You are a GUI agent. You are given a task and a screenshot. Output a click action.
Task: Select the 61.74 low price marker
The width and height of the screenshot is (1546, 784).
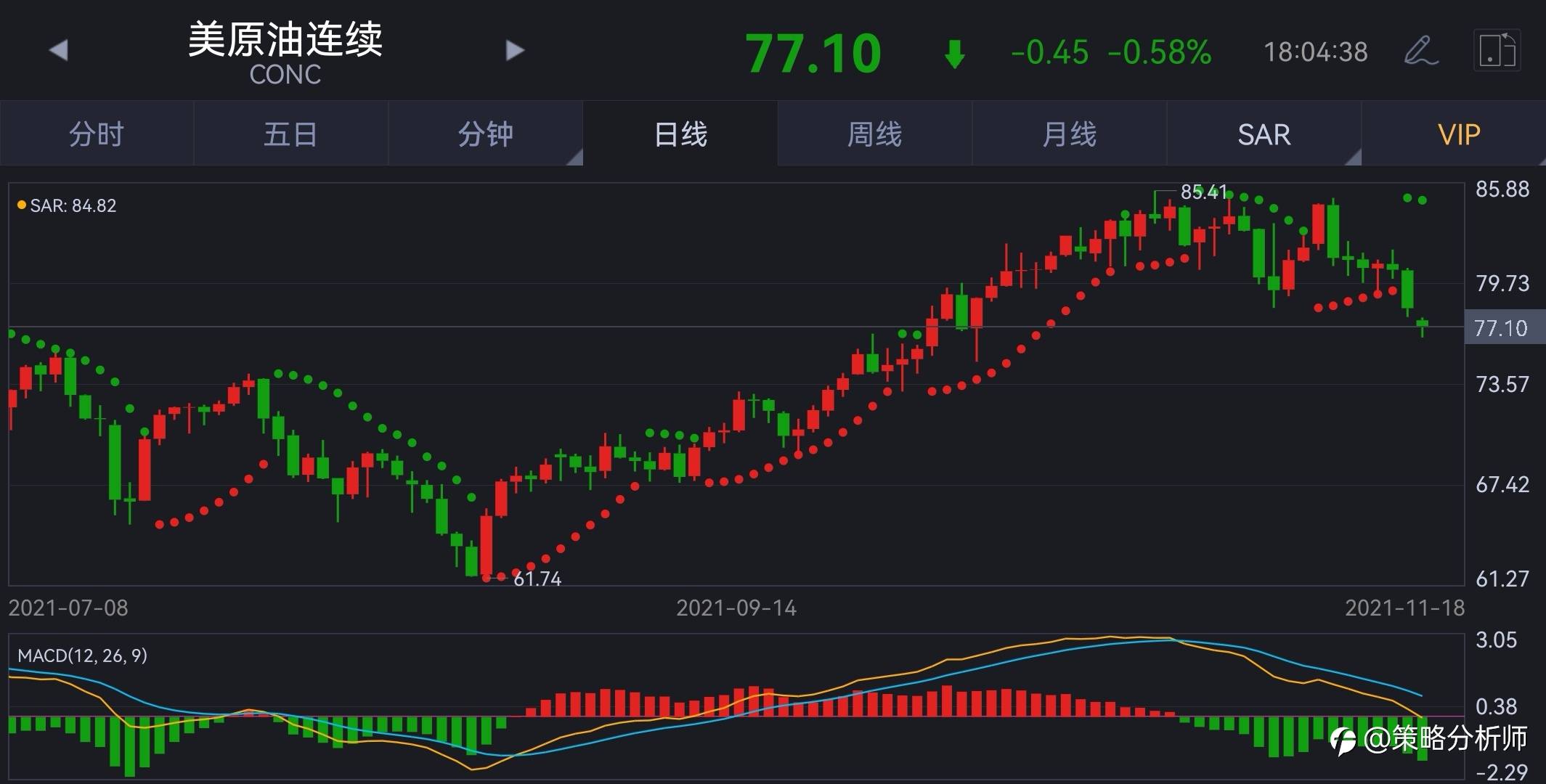coord(537,579)
